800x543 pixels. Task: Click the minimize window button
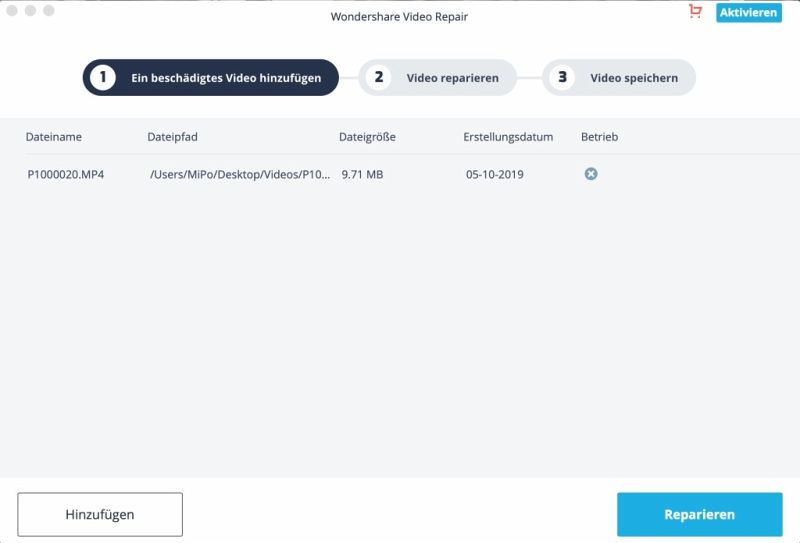[31, 10]
